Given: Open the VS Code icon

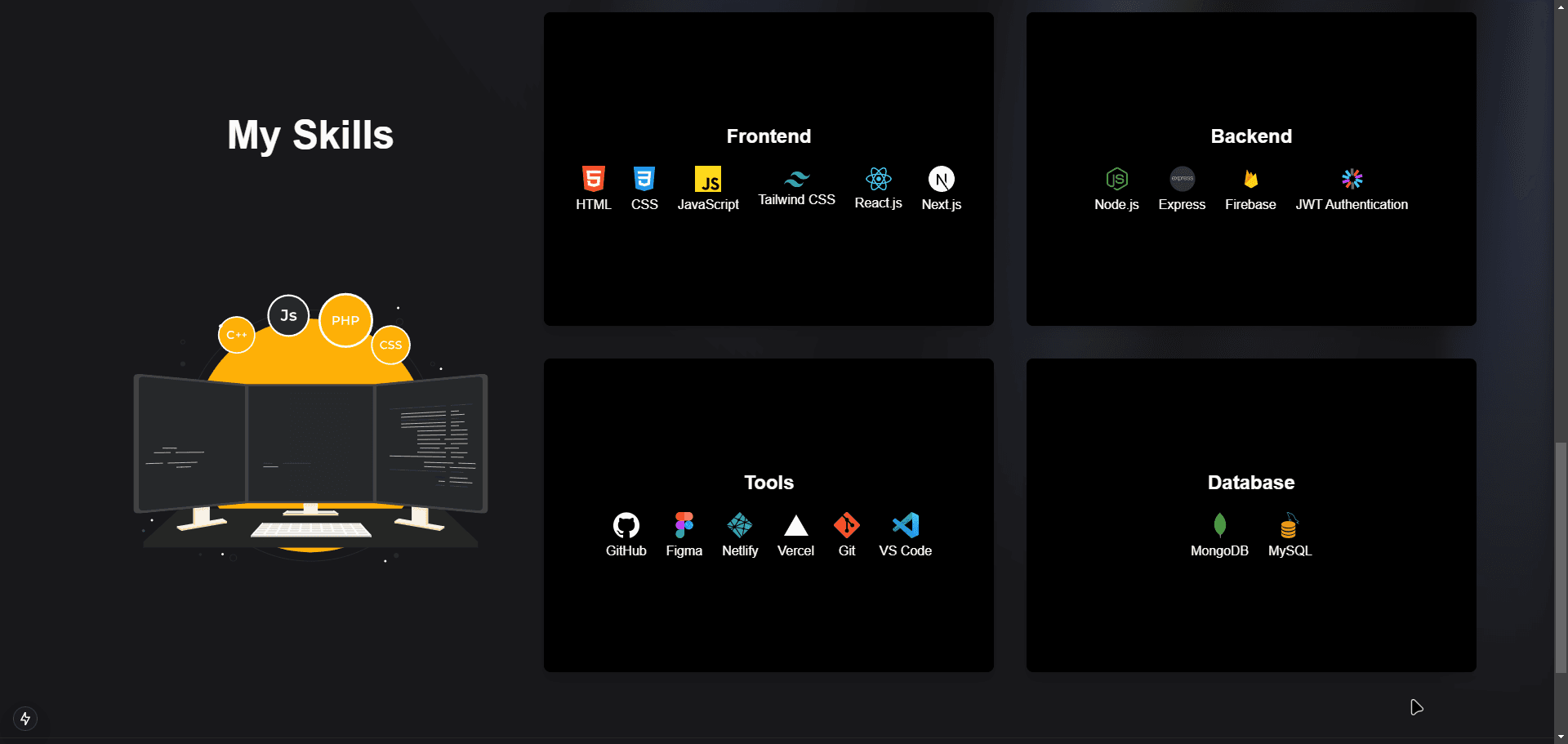Looking at the screenshot, I should (905, 524).
